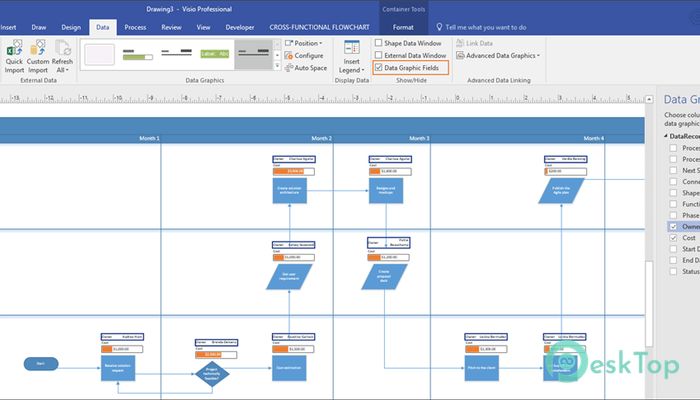Image resolution: width=700 pixels, height=400 pixels.
Task: Open the Draw ribbon tab
Action: click(39, 27)
